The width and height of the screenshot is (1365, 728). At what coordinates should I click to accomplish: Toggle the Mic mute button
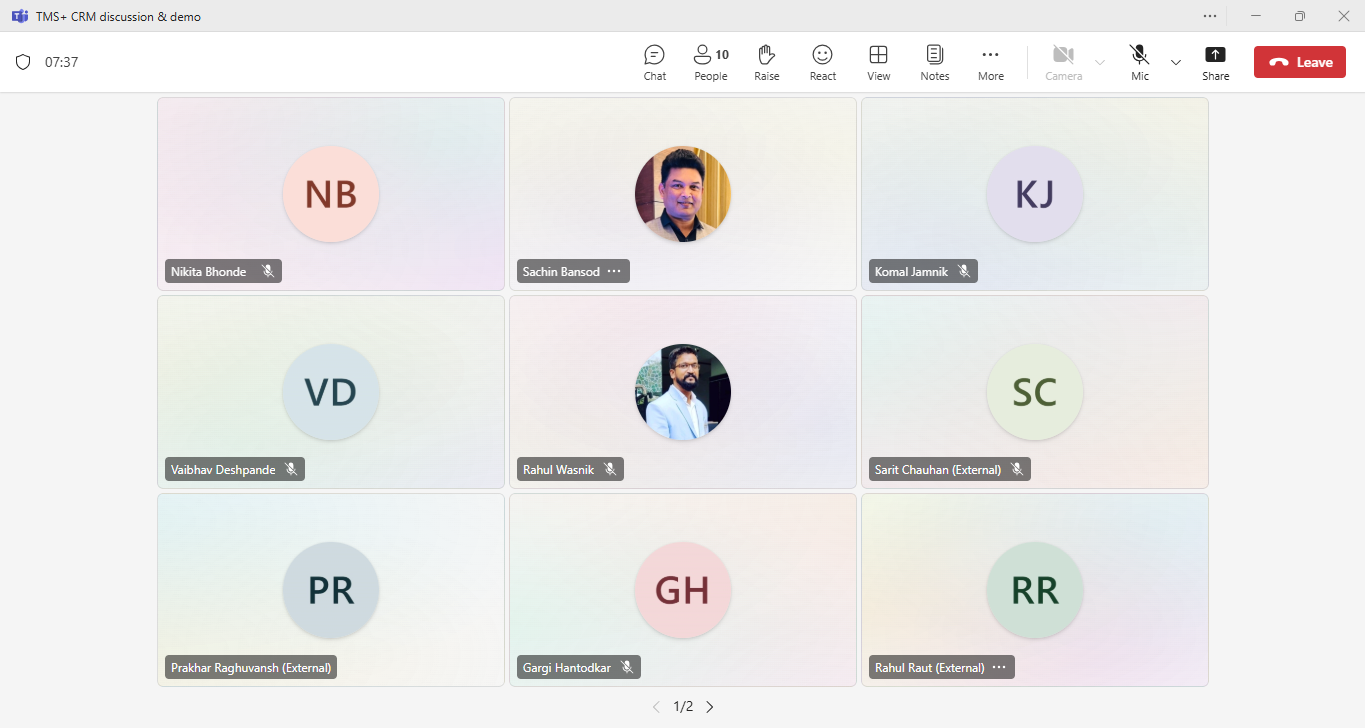click(x=1139, y=62)
